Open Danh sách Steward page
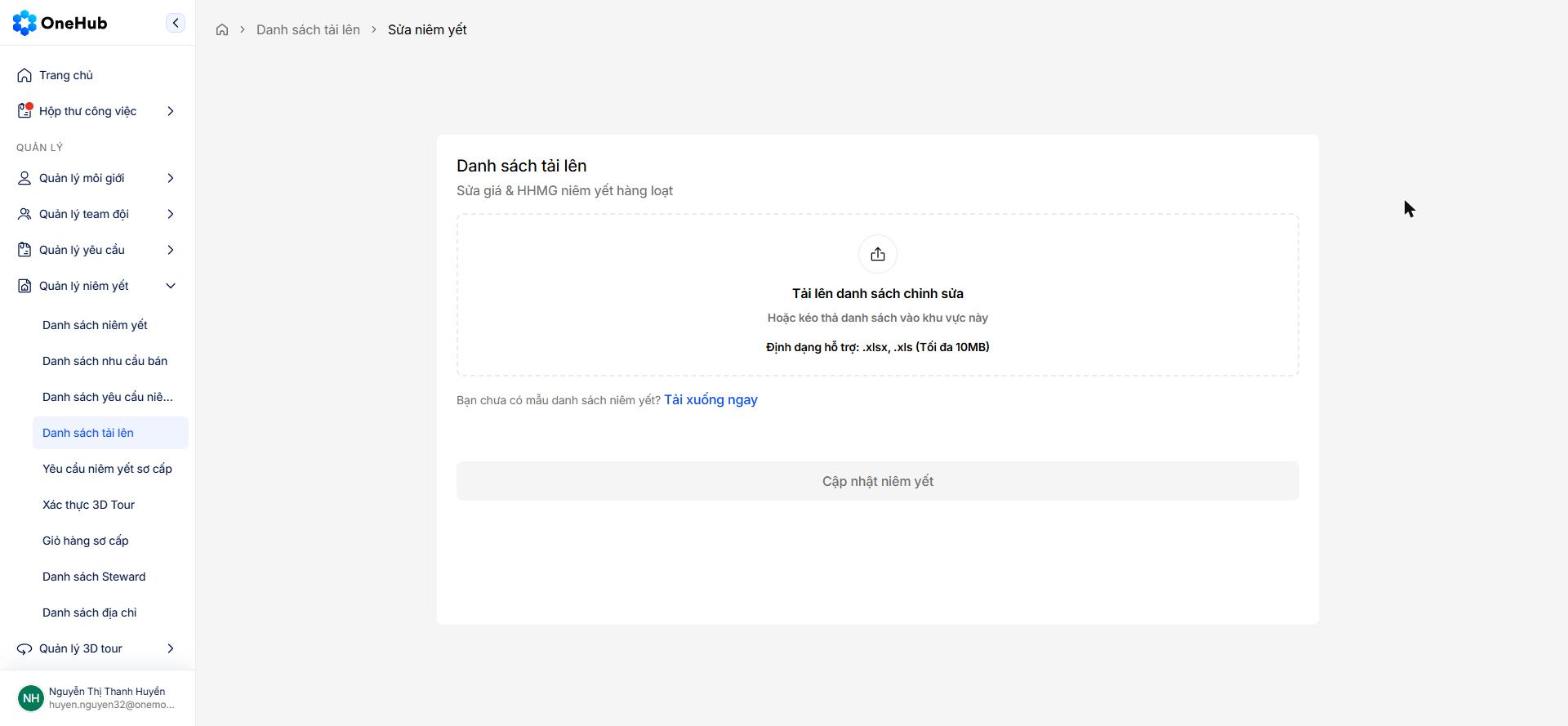 point(110,577)
